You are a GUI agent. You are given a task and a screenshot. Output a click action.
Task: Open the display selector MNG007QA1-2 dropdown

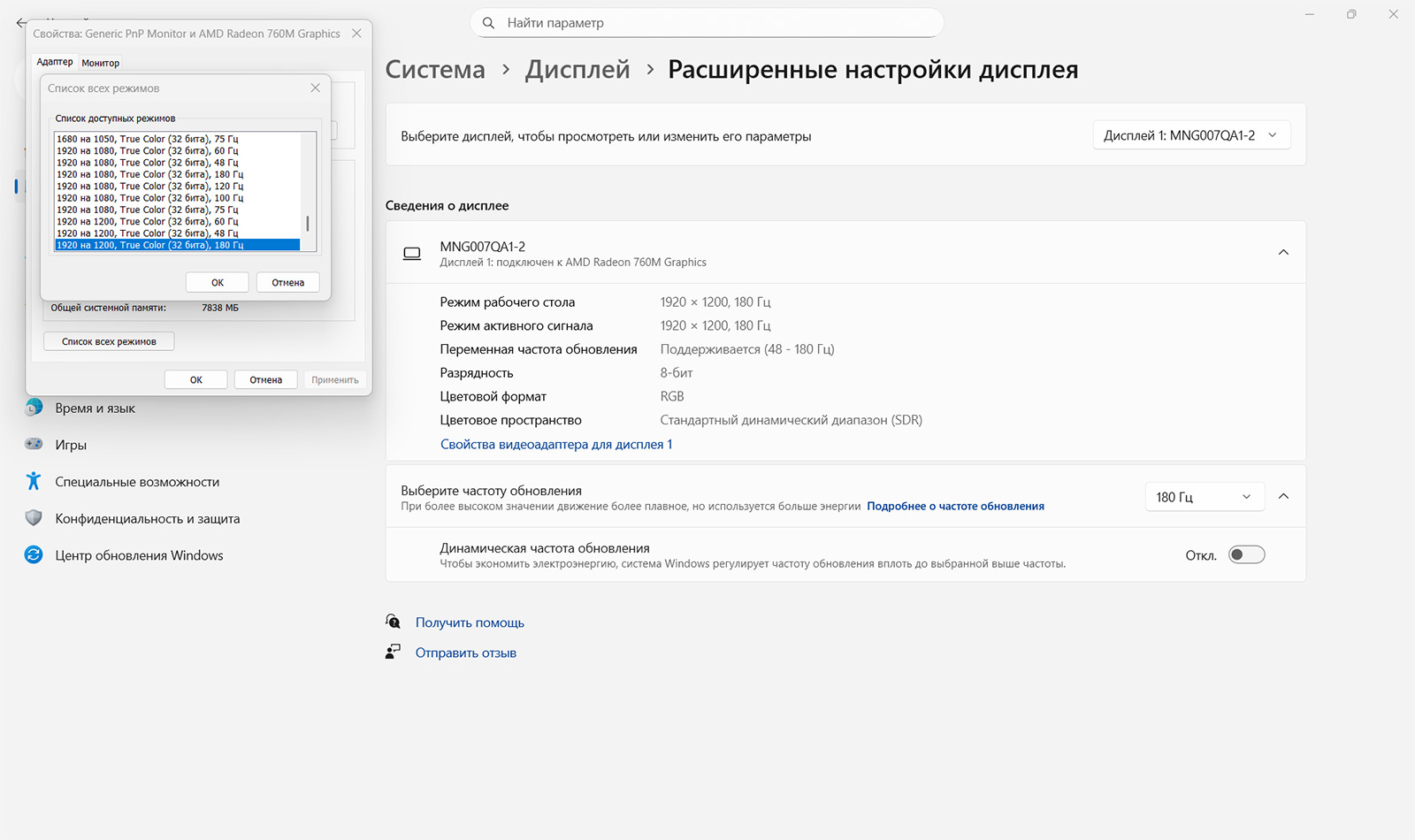point(1191,135)
